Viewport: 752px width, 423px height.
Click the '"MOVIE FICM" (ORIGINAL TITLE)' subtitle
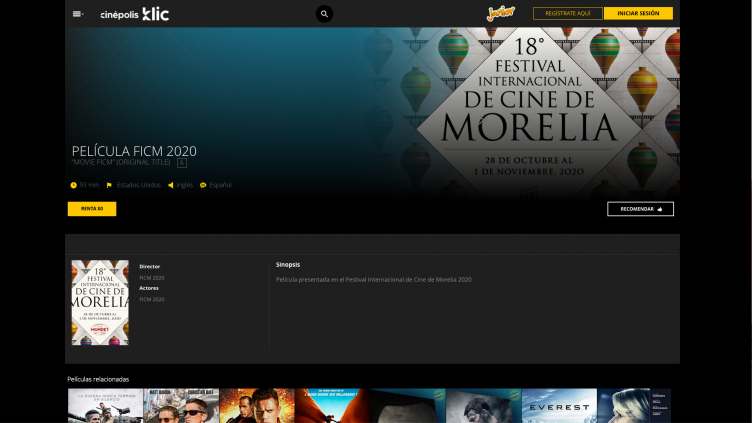(x=121, y=163)
